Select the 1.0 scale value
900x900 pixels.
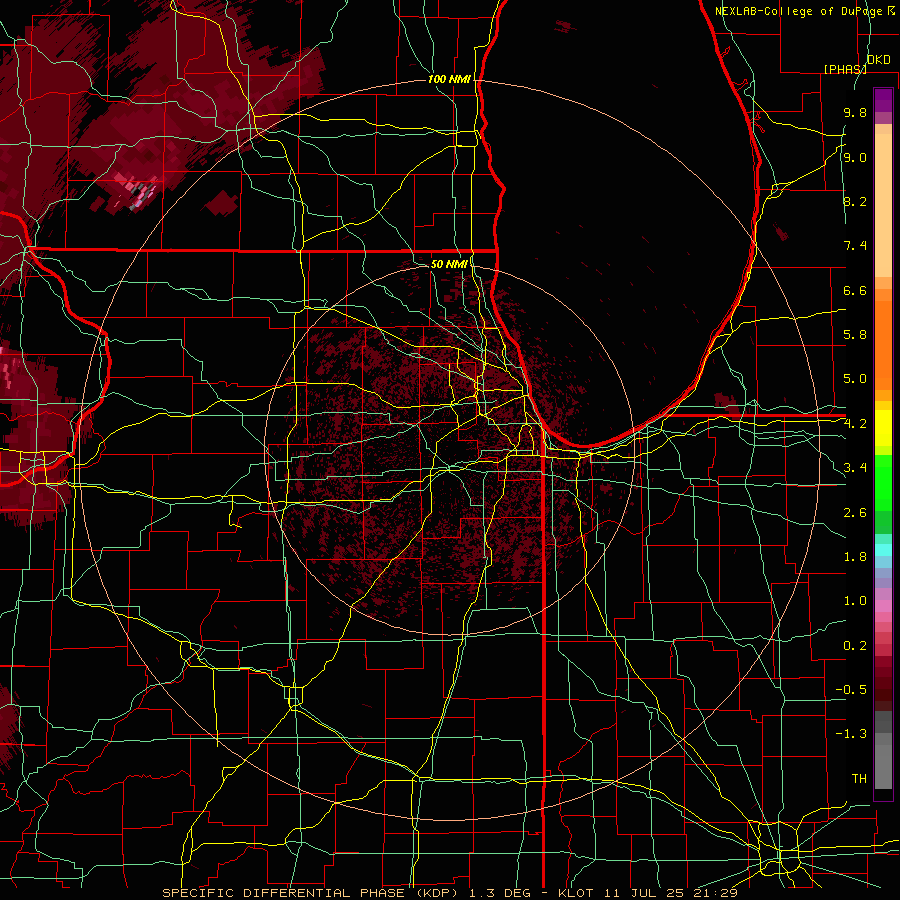point(855,601)
